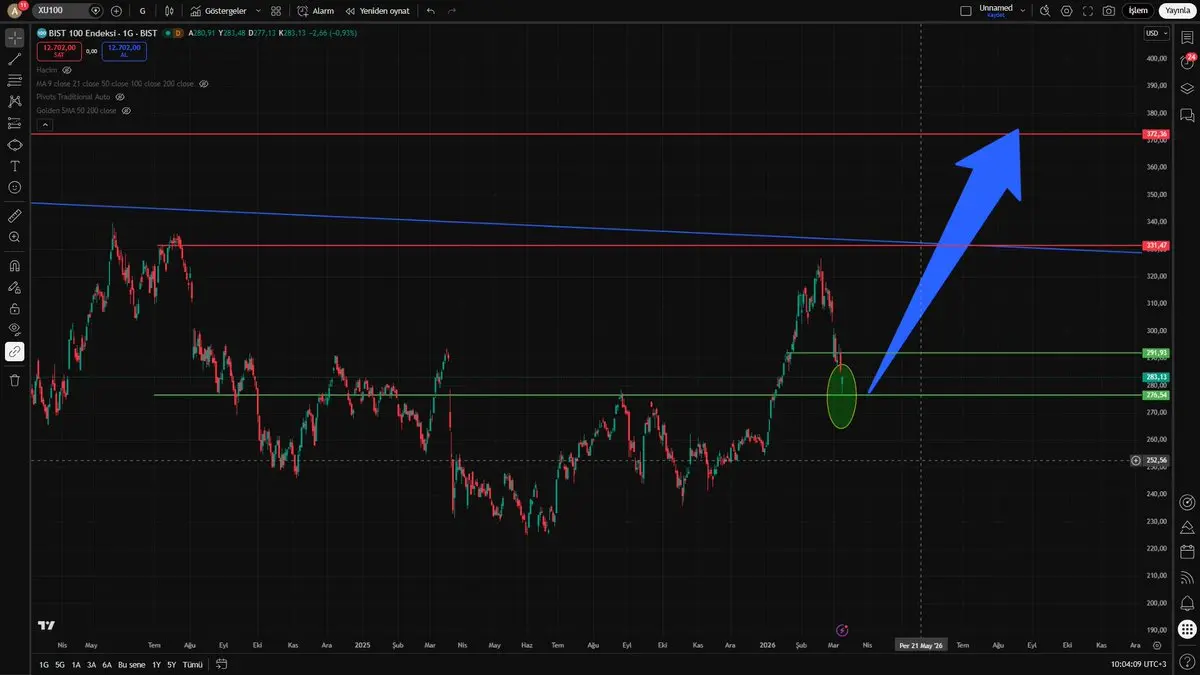Open the go to date calendar icon
The height and width of the screenshot is (675, 1200).
pos(222,665)
